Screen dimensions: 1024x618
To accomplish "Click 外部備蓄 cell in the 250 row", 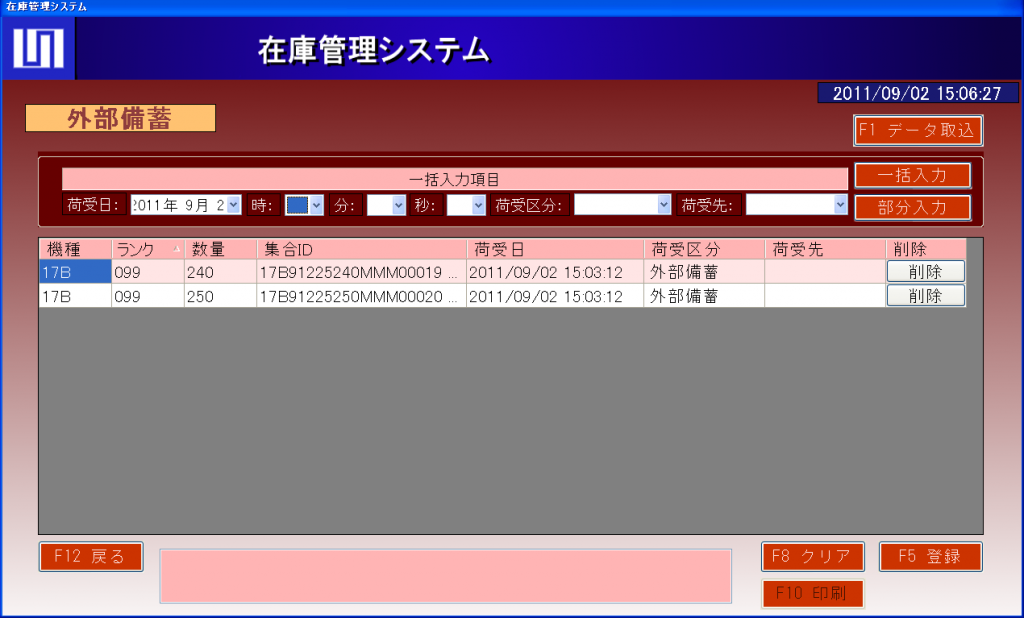I will click(x=704, y=296).
